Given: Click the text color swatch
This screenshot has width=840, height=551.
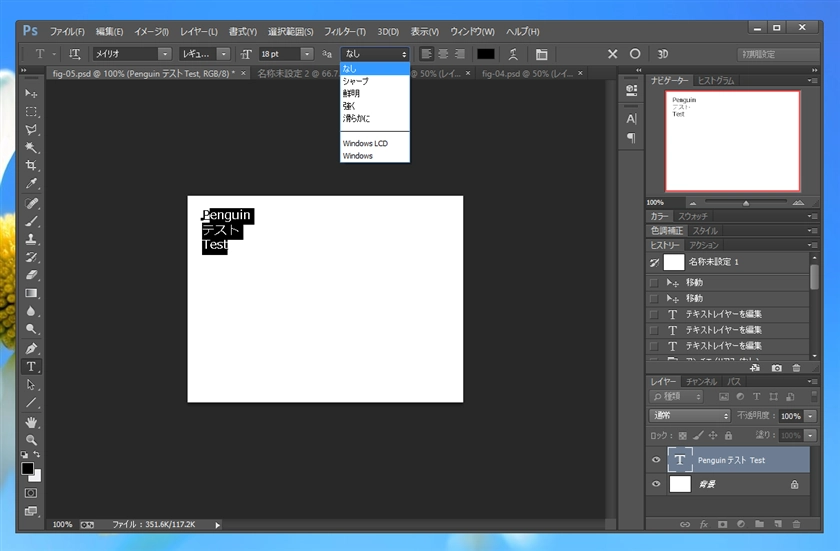Looking at the screenshot, I should (x=485, y=54).
